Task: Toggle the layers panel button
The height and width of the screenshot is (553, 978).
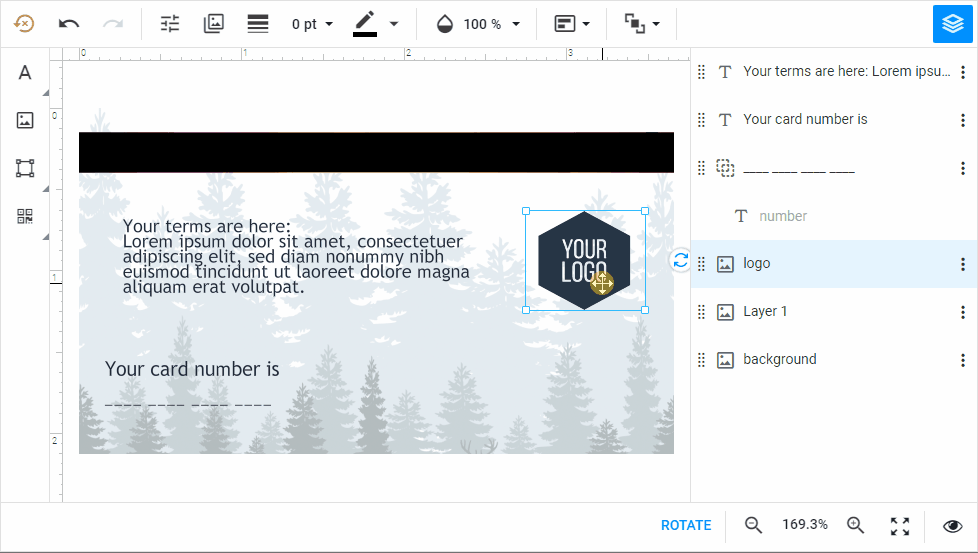Action: pyautogui.click(x=952, y=24)
